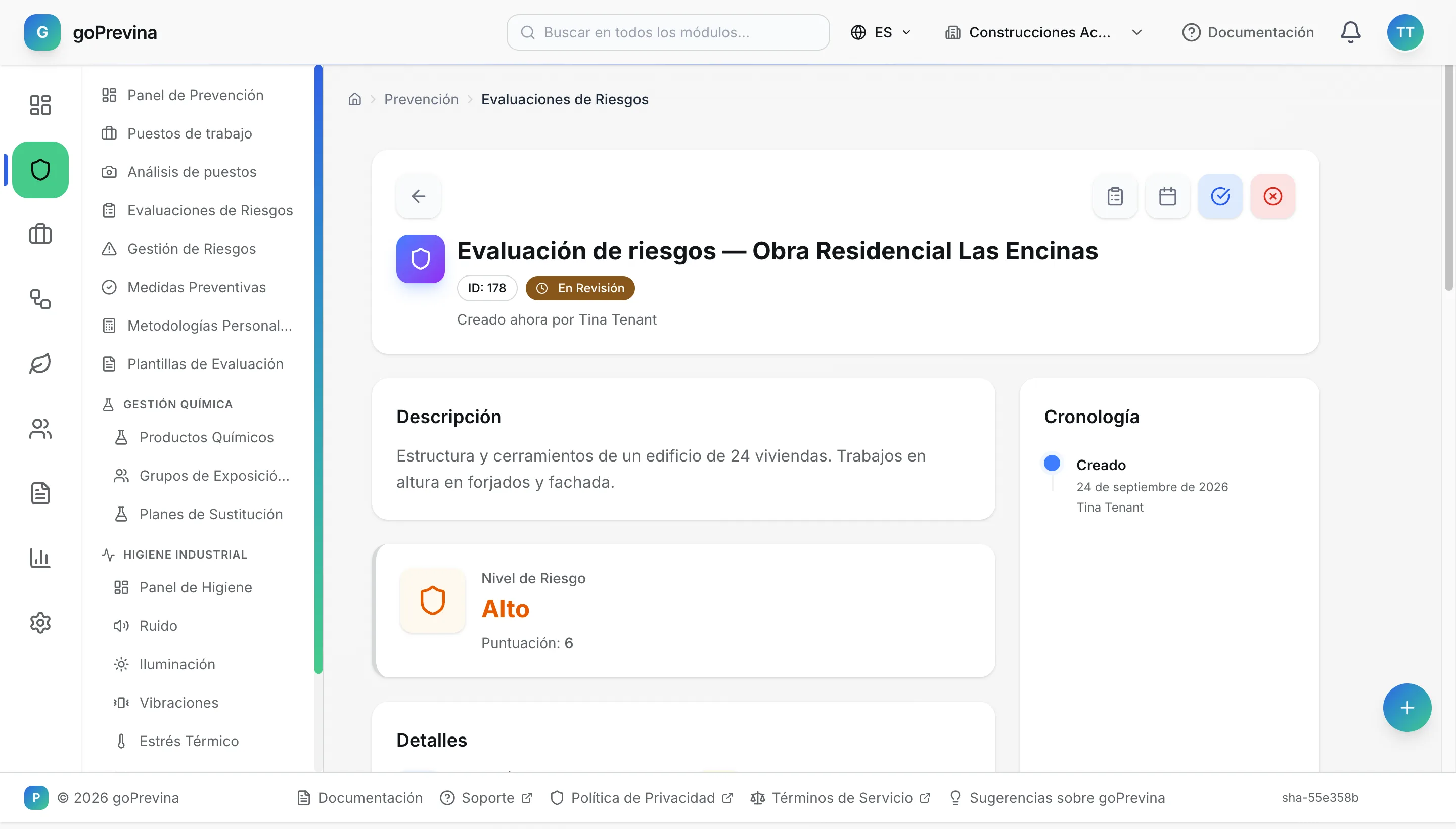This screenshot has height=829, width=1456.
Task: Open the Soporte footer link
Action: click(x=486, y=798)
